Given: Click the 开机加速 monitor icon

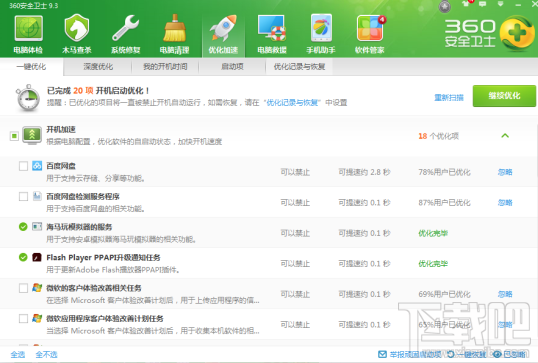Looking at the screenshot, I should tap(32, 135).
